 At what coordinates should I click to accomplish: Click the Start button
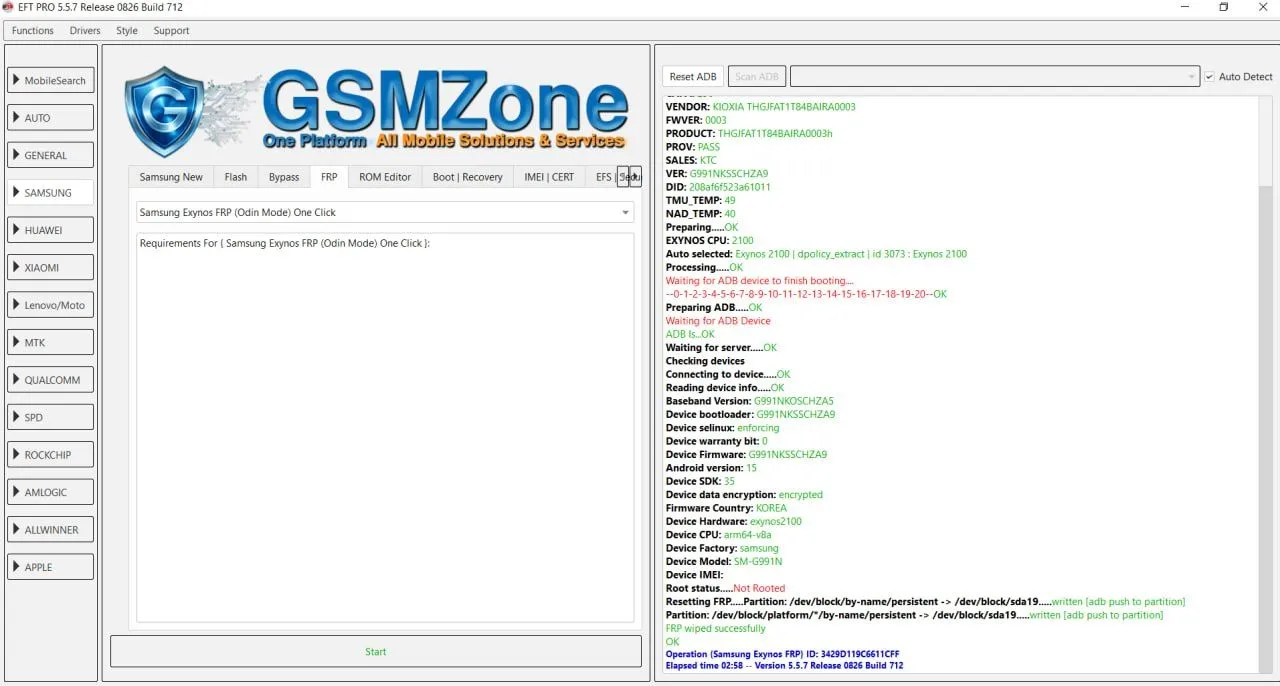tap(376, 651)
